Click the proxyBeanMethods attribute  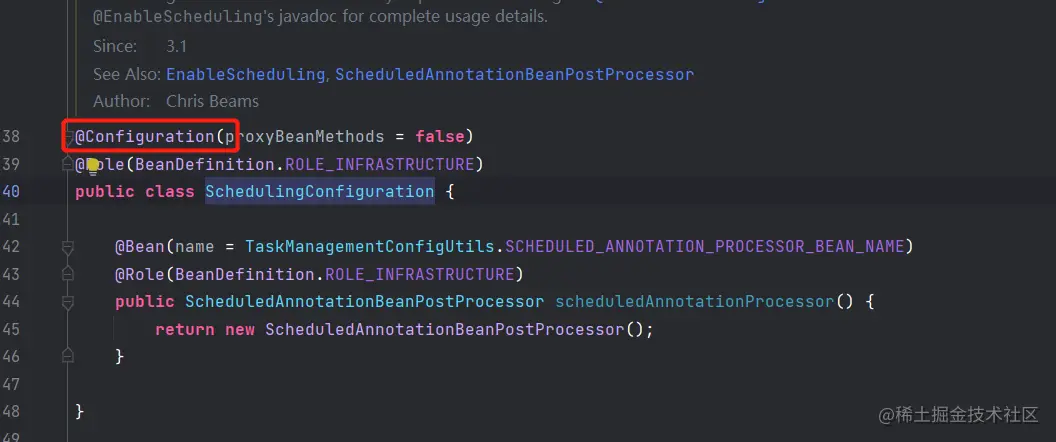(x=304, y=137)
